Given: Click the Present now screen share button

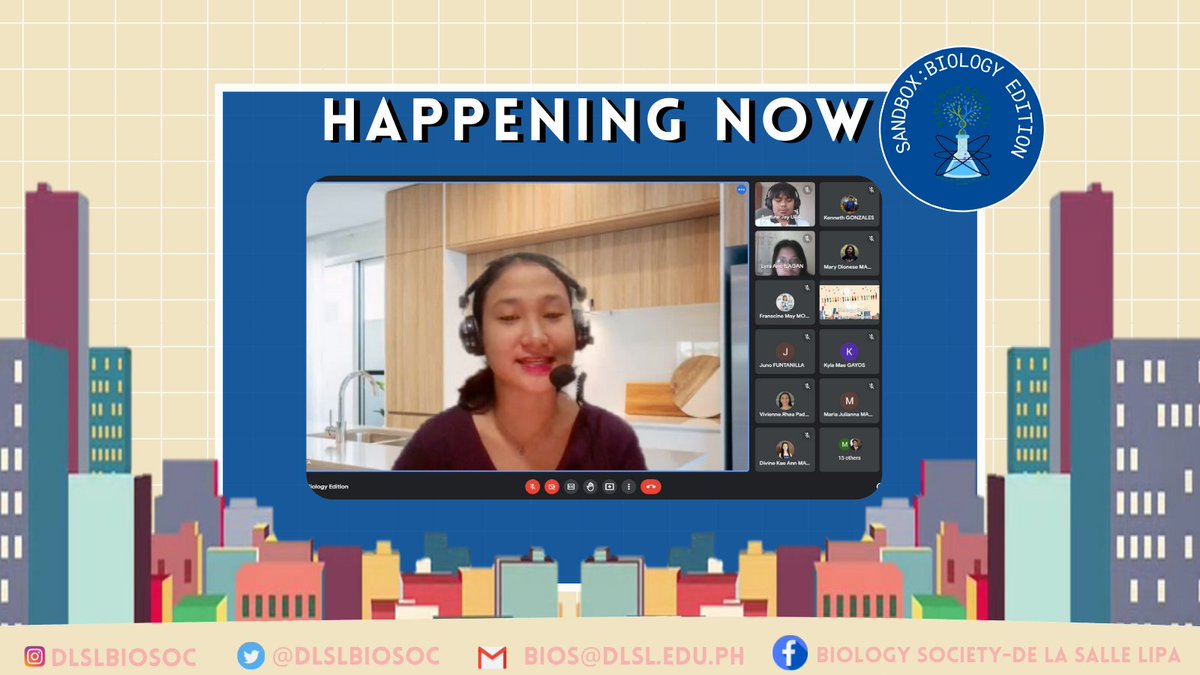Looking at the screenshot, I should click(x=609, y=487).
